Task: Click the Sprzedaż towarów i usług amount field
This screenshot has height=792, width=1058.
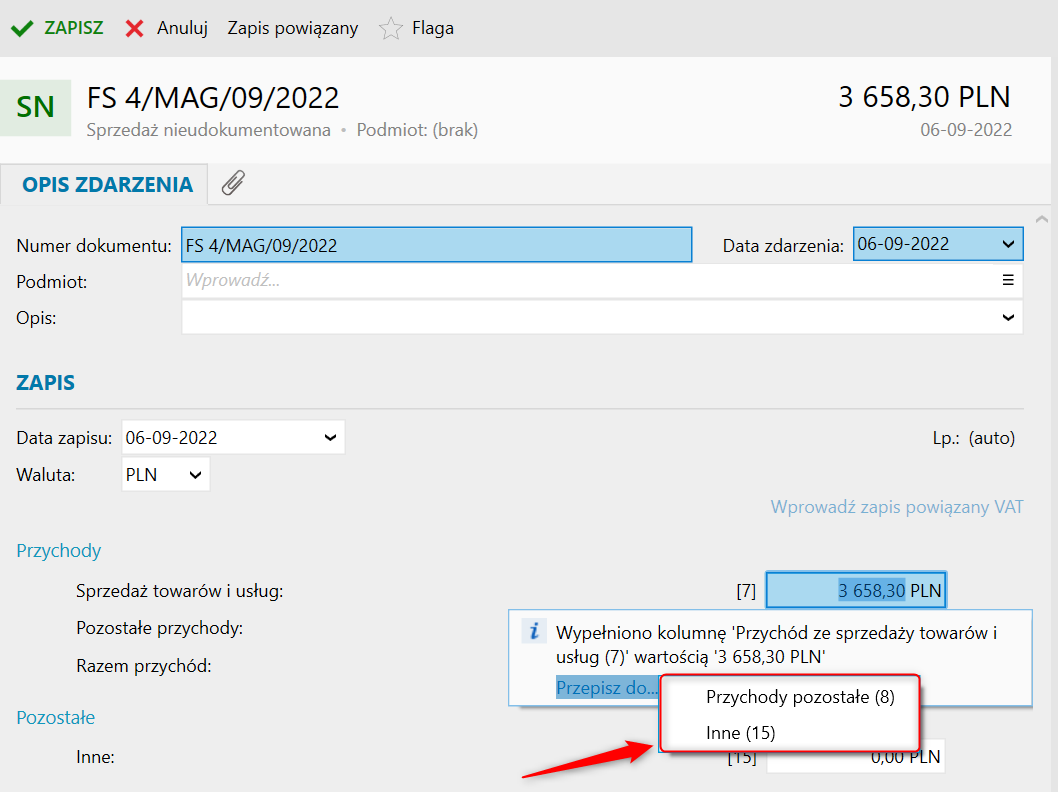Action: 856,590
